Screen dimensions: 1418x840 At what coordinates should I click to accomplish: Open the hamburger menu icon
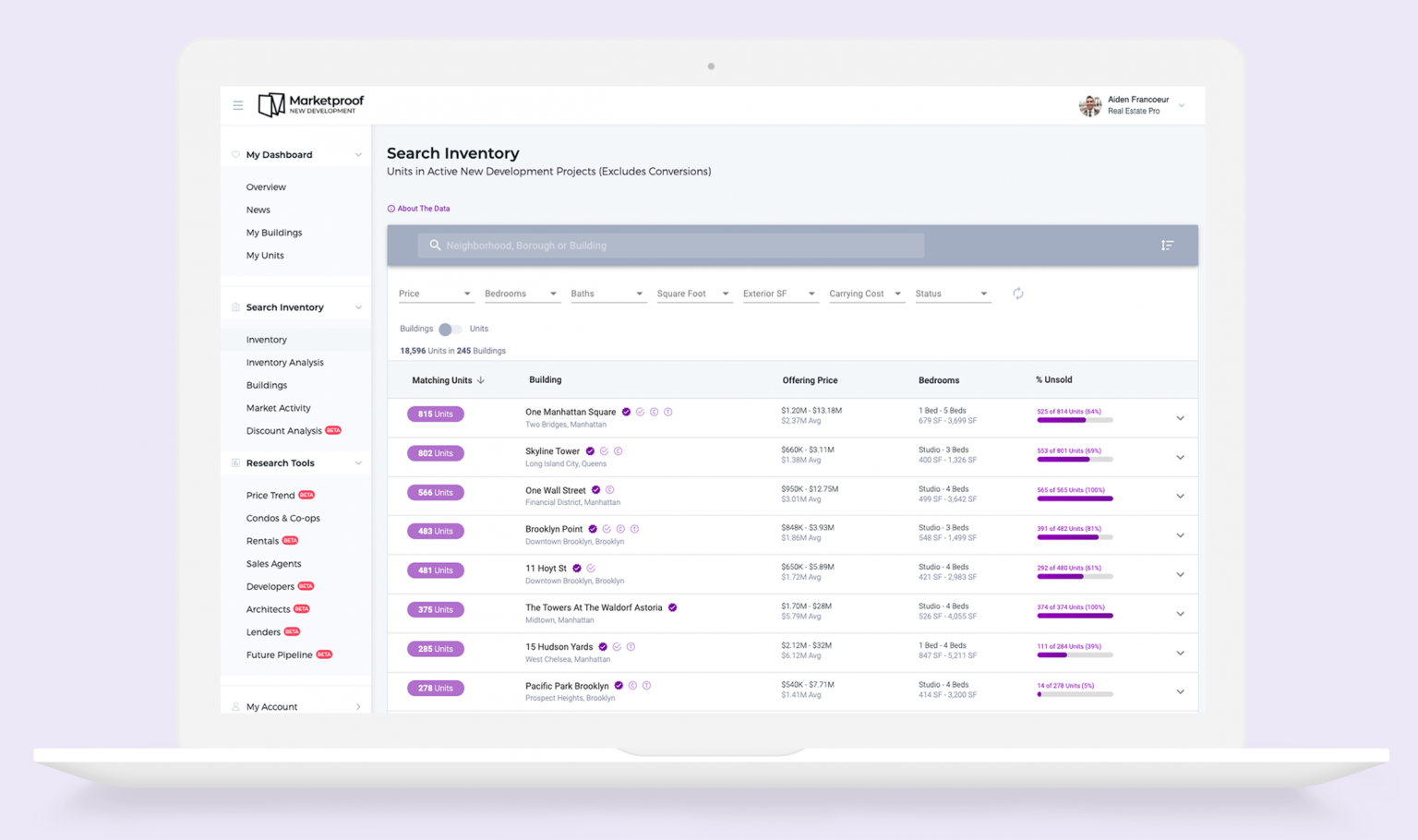point(238,105)
